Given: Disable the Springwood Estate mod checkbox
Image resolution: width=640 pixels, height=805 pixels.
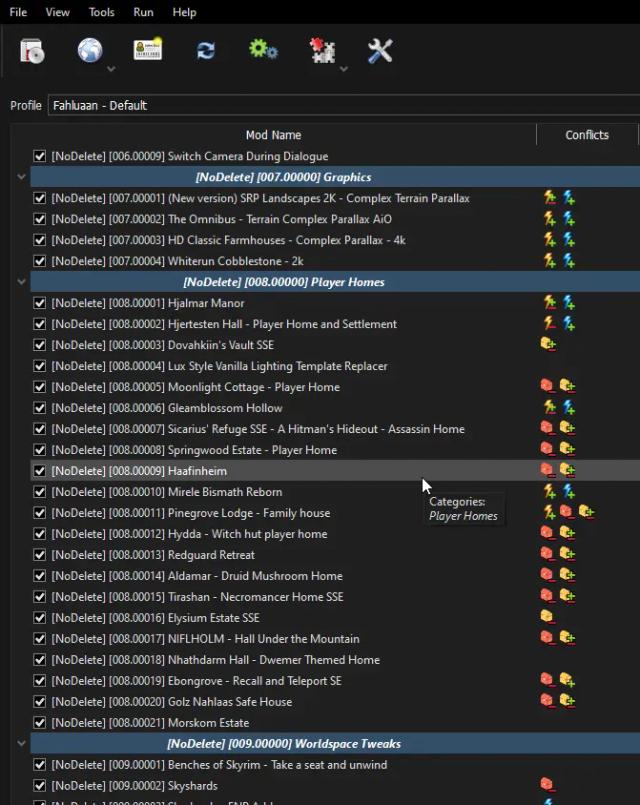Looking at the screenshot, I should tap(40, 450).
